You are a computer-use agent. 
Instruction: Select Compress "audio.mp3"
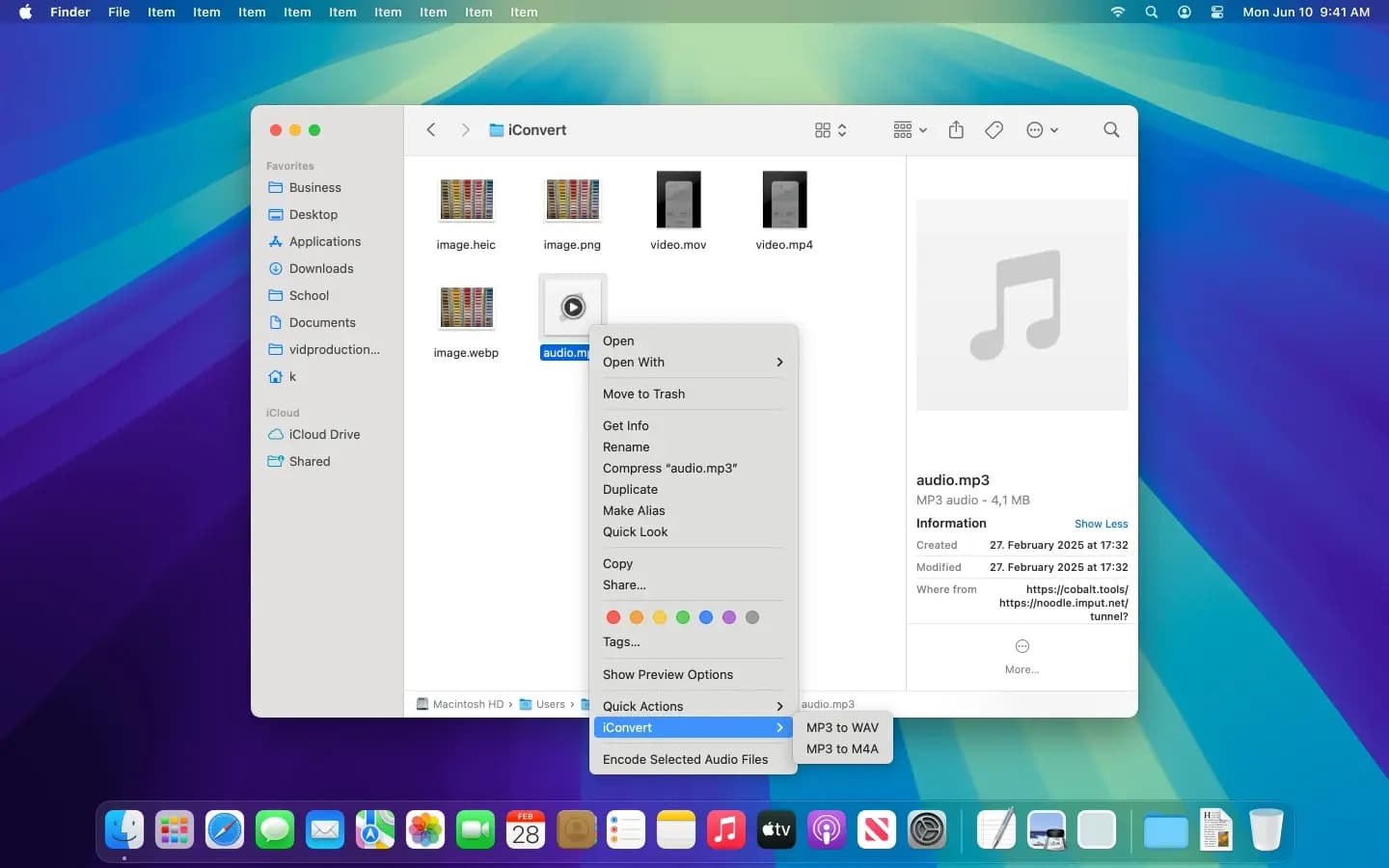click(x=694, y=469)
